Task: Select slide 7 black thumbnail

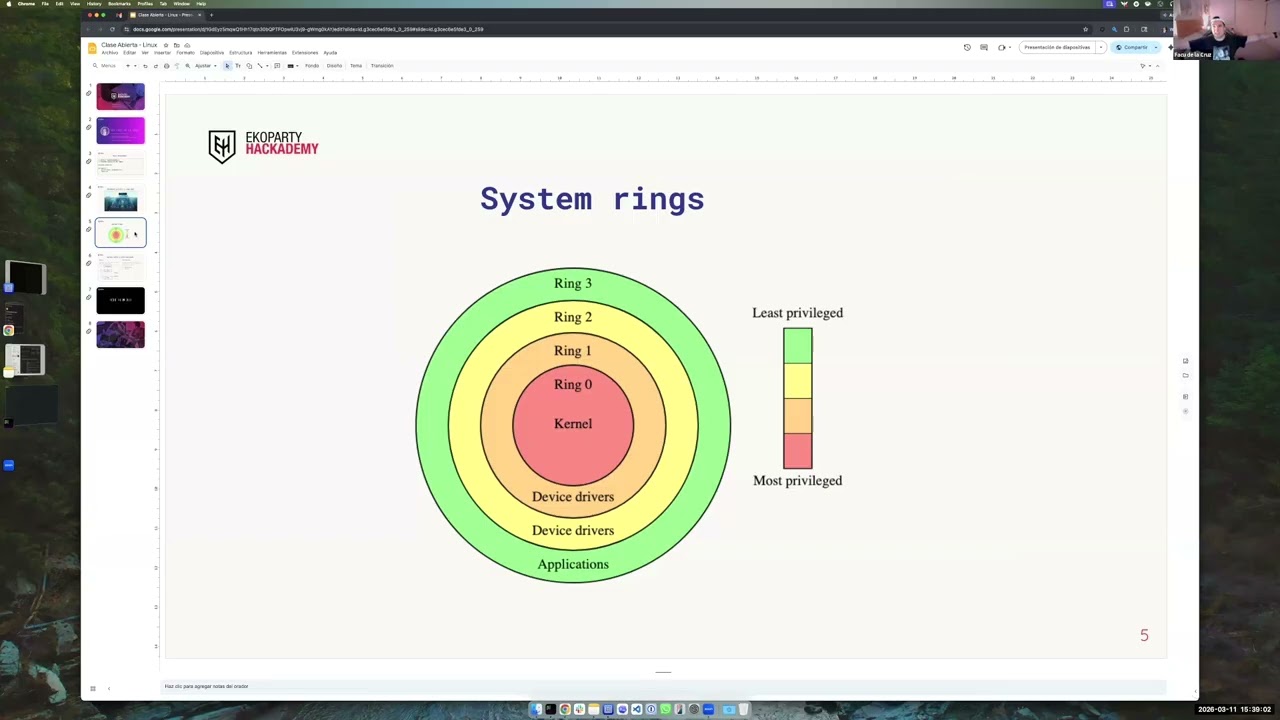Action: 120,300
